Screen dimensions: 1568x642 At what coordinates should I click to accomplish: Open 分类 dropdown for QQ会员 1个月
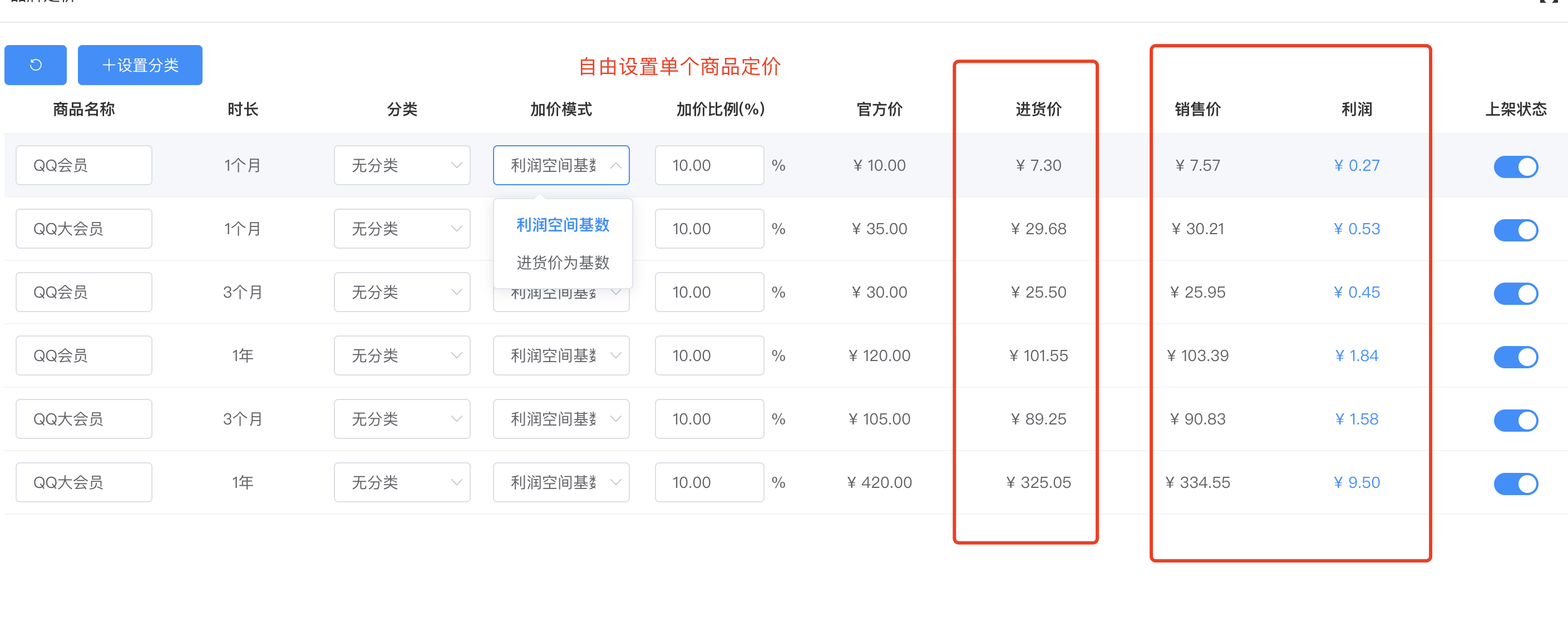click(x=402, y=165)
